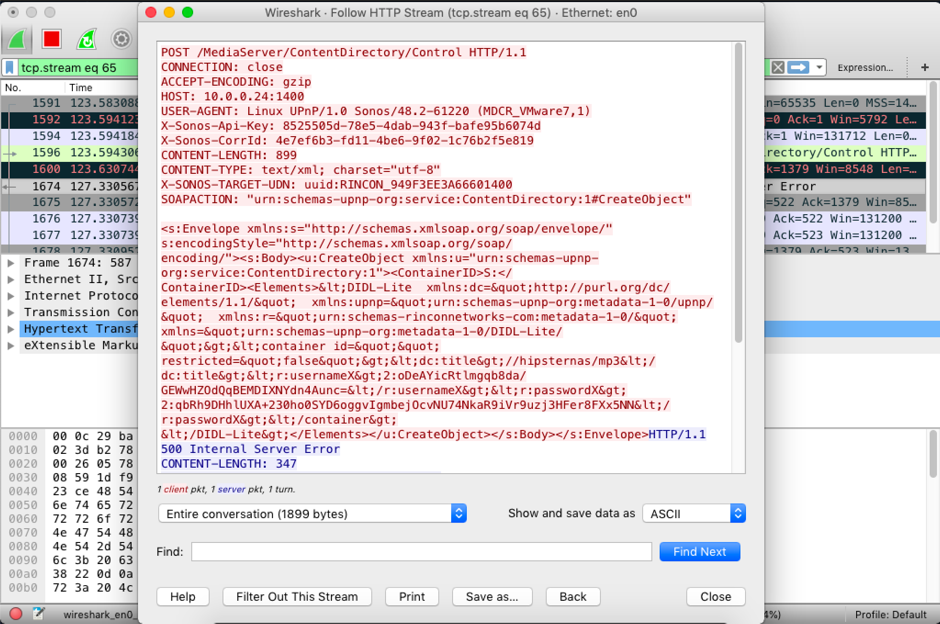
Task: Select packet 1592 in the packet list
Action: (70, 119)
